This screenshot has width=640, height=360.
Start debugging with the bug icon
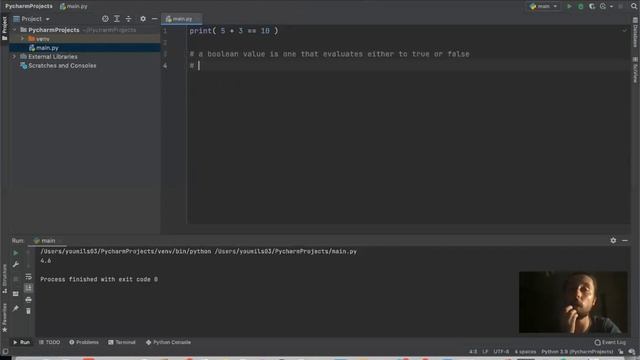pos(580,6)
